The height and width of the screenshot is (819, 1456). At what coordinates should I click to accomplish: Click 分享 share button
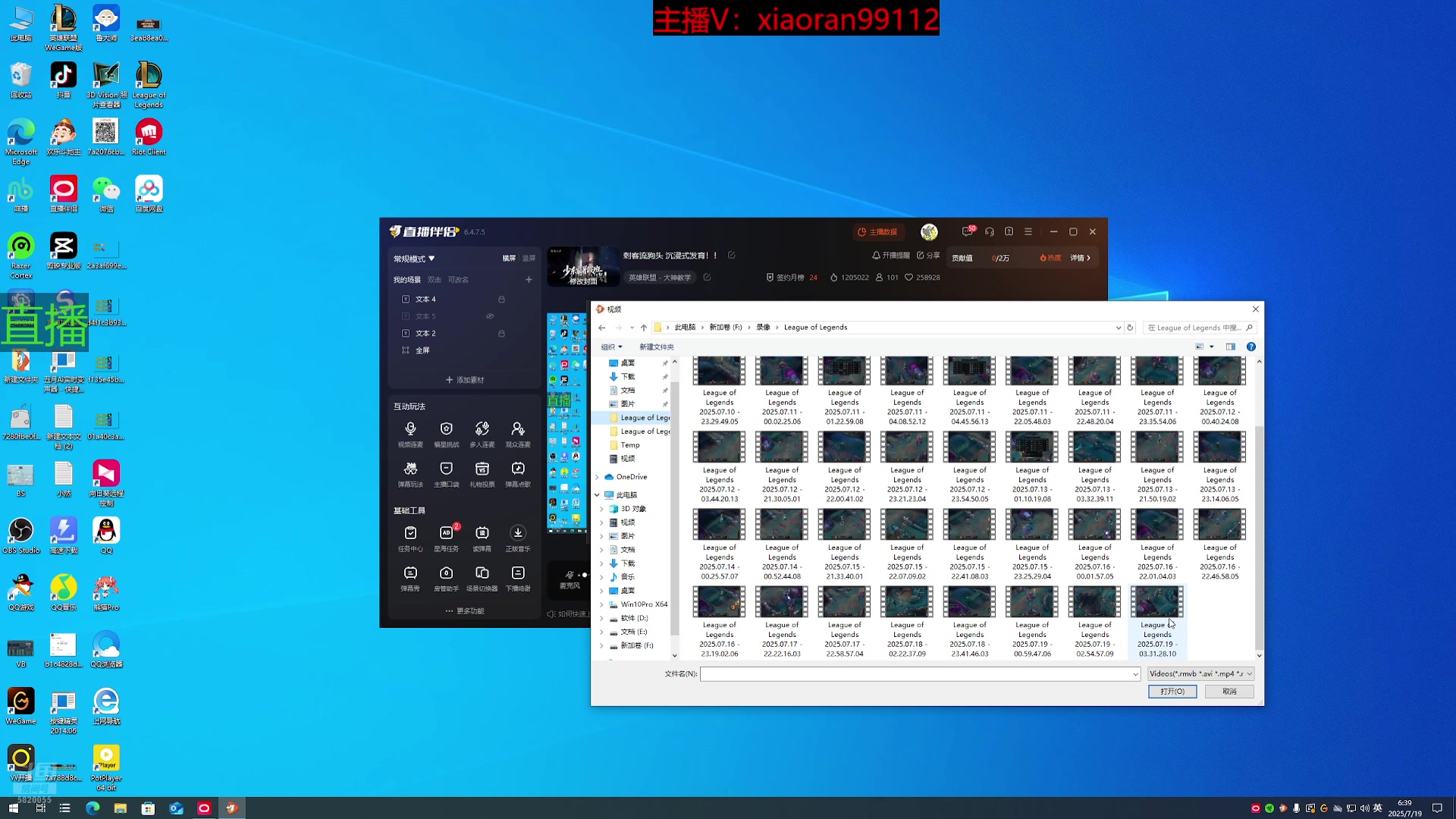coord(928,256)
